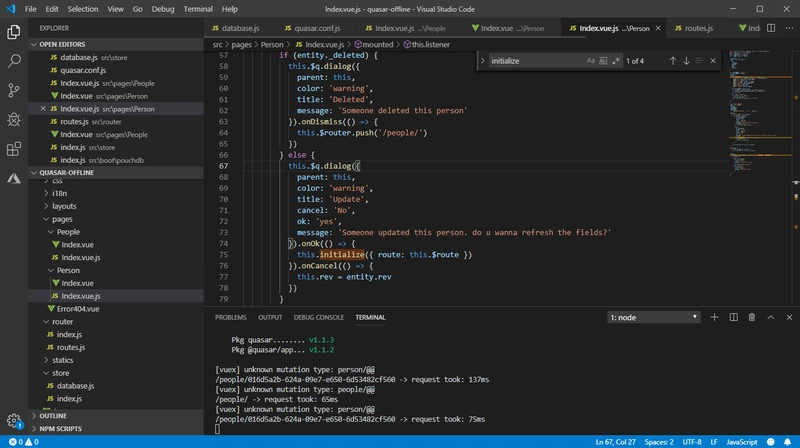
Task: Split the terminal pane
Action: pos(734,317)
